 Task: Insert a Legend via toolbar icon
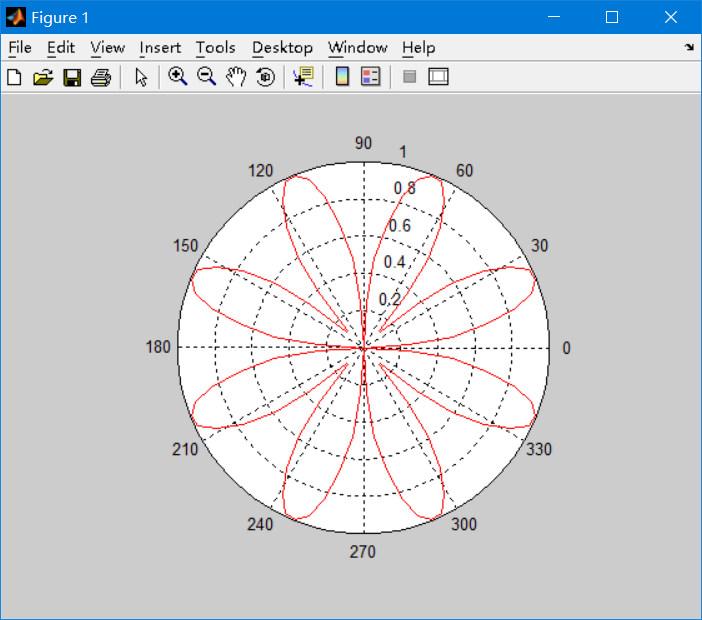[371, 77]
